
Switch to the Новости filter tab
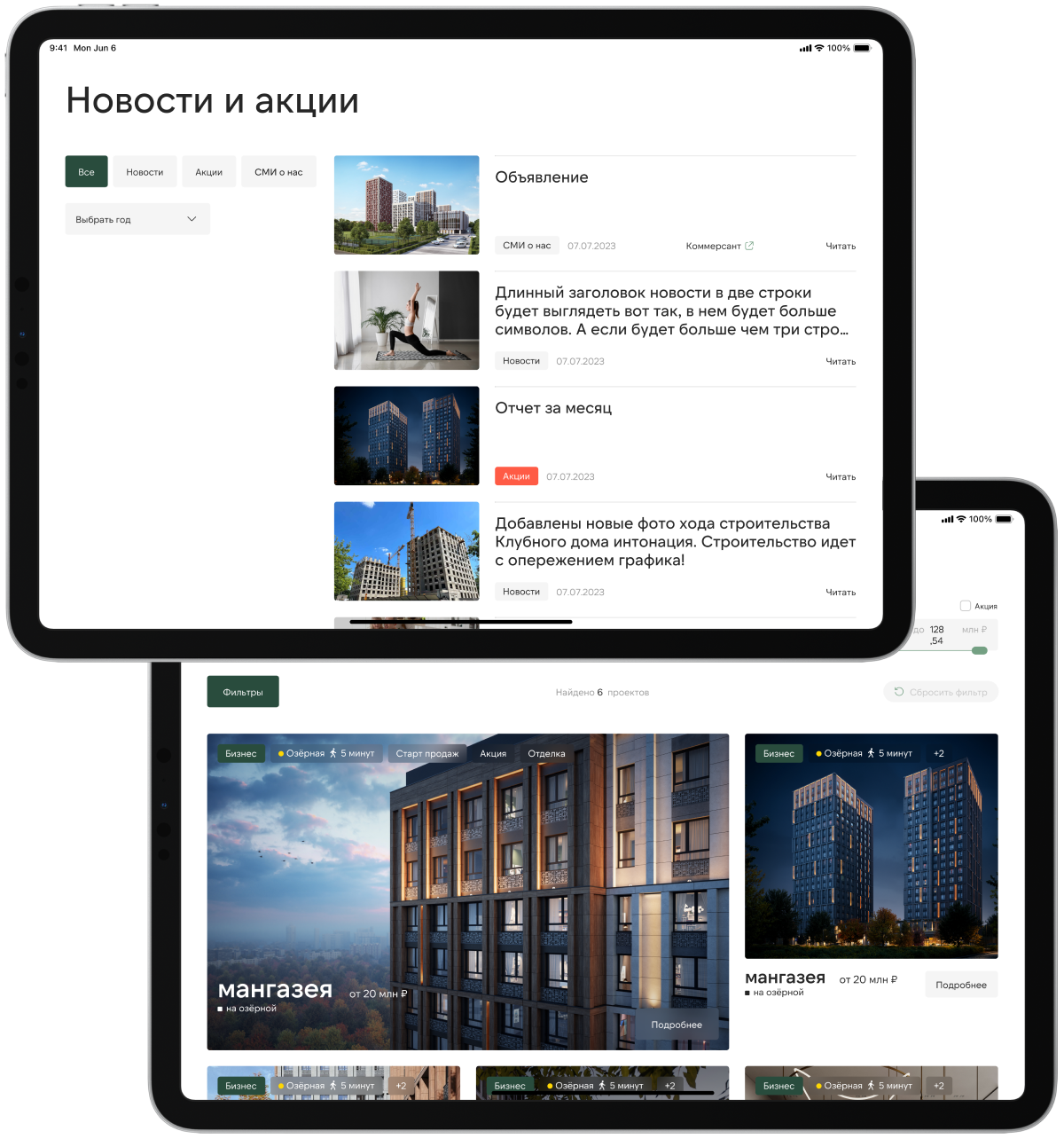pos(145,172)
